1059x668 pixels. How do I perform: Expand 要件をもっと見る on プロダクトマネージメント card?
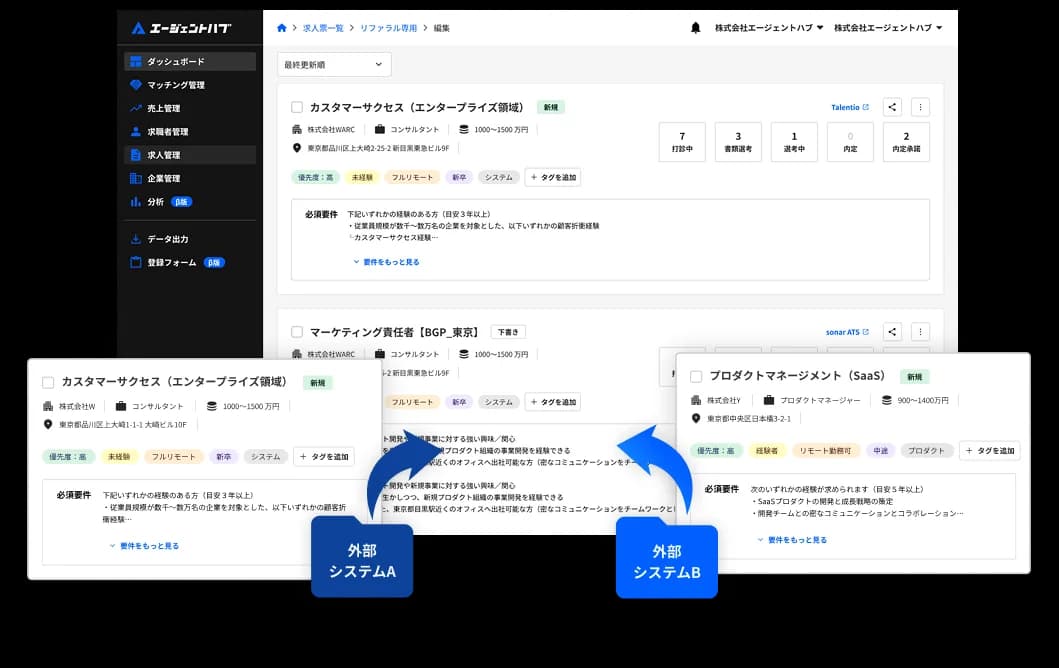[x=792, y=540]
